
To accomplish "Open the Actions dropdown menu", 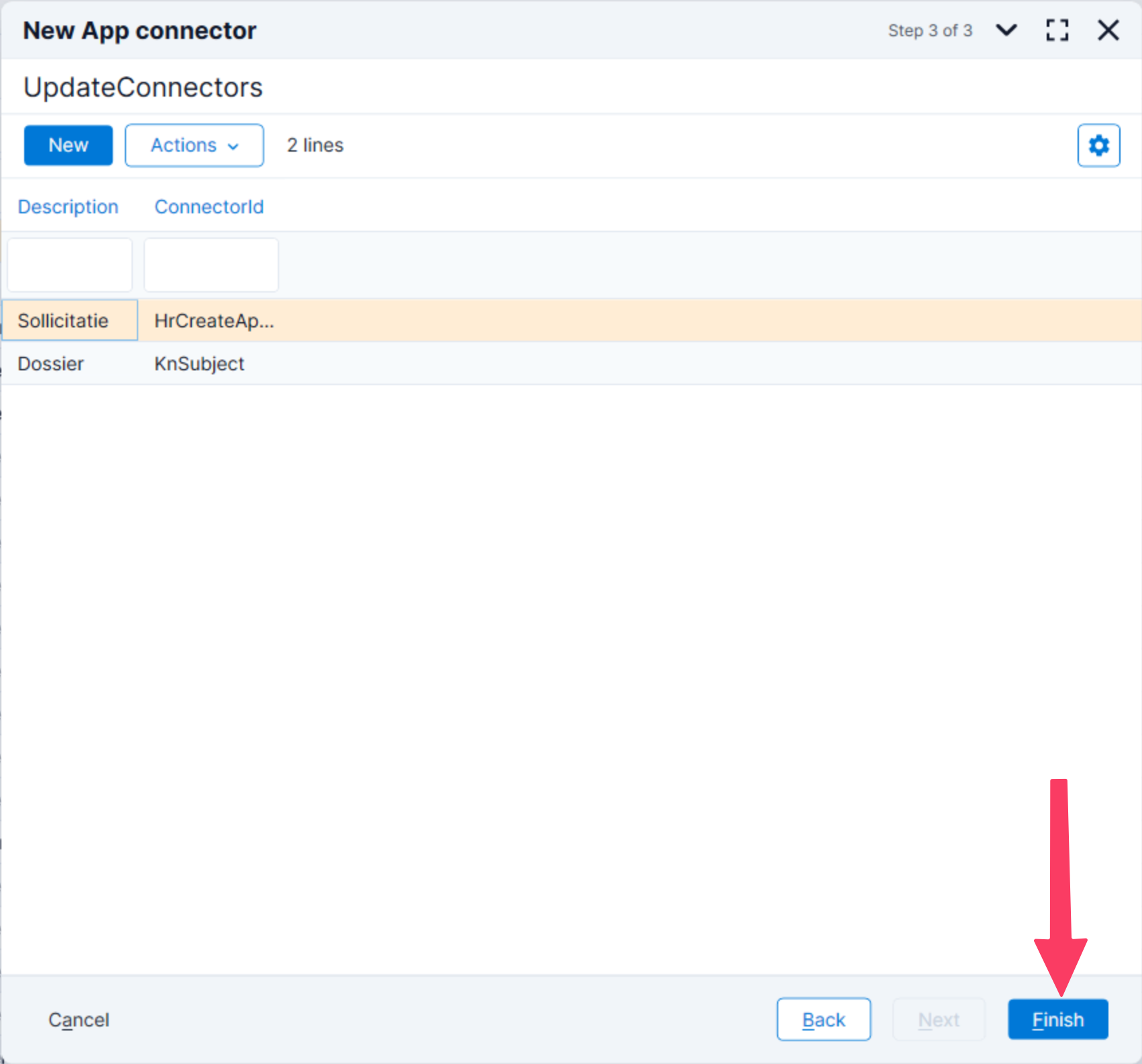I will [194, 146].
